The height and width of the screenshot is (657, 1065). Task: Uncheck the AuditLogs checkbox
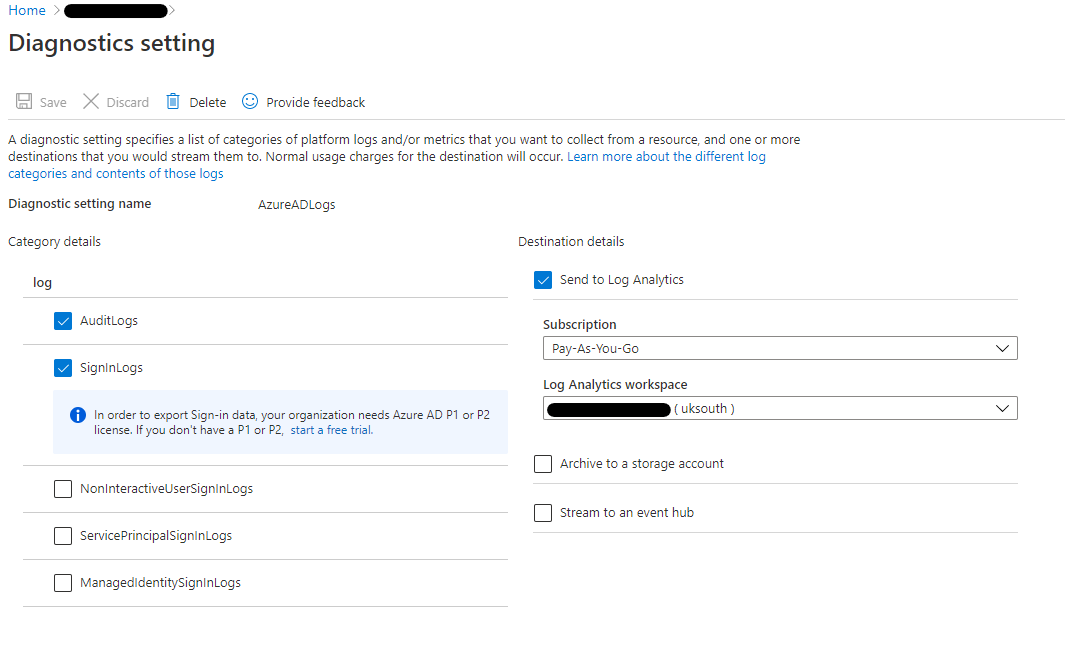pyautogui.click(x=62, y=321)
